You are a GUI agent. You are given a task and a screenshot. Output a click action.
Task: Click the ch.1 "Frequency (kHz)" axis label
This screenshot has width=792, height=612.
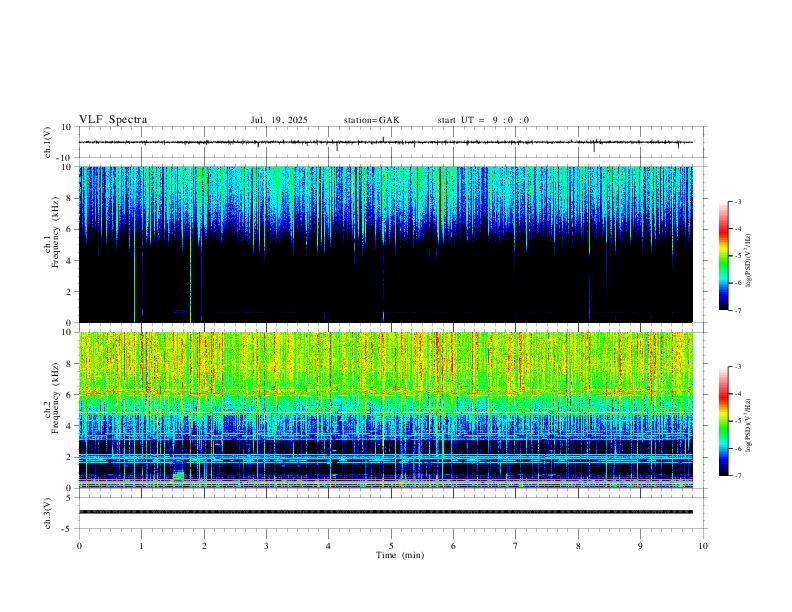(55, 232)
